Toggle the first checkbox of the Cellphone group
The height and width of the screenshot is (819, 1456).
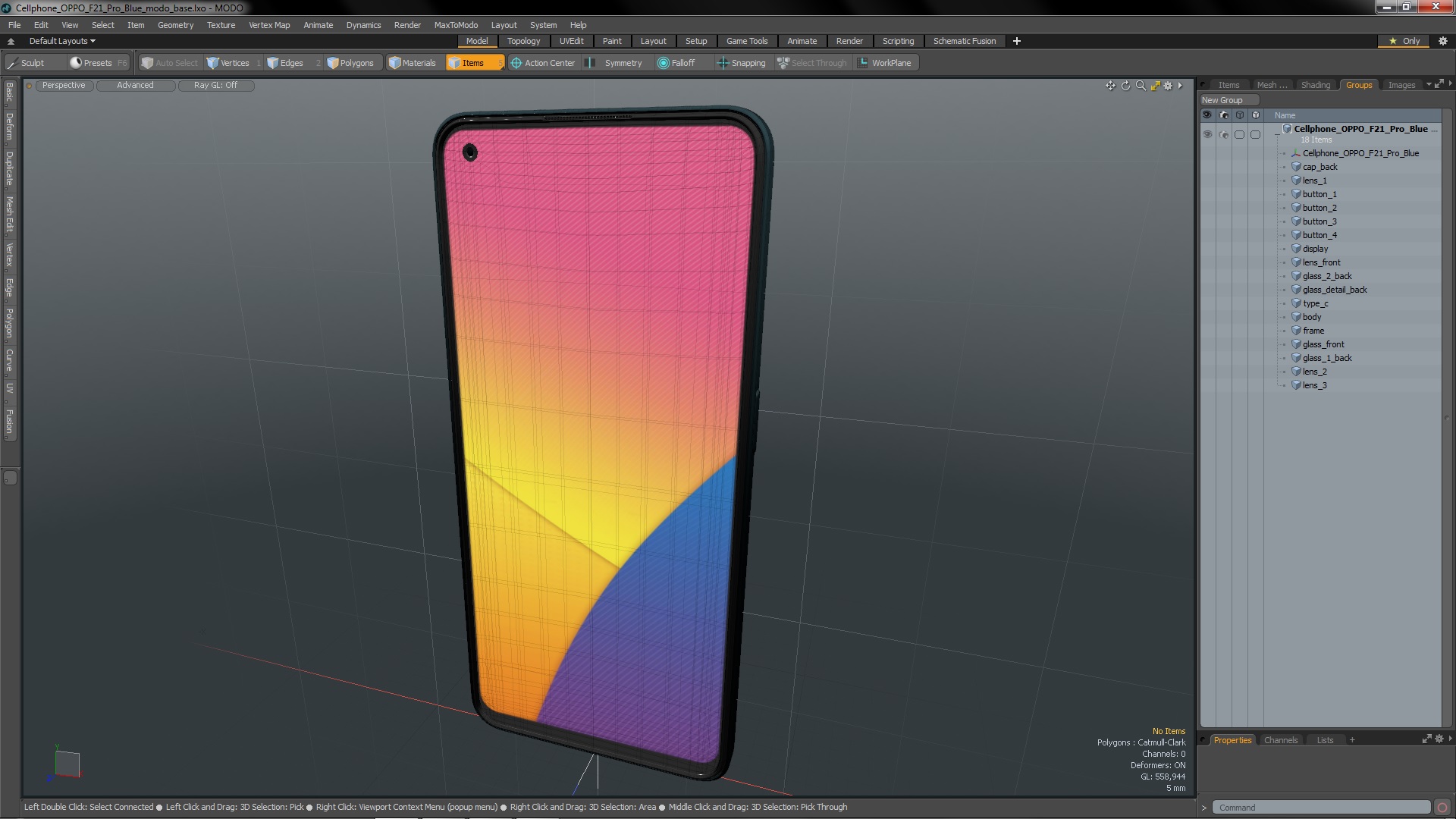[1239, 134]
